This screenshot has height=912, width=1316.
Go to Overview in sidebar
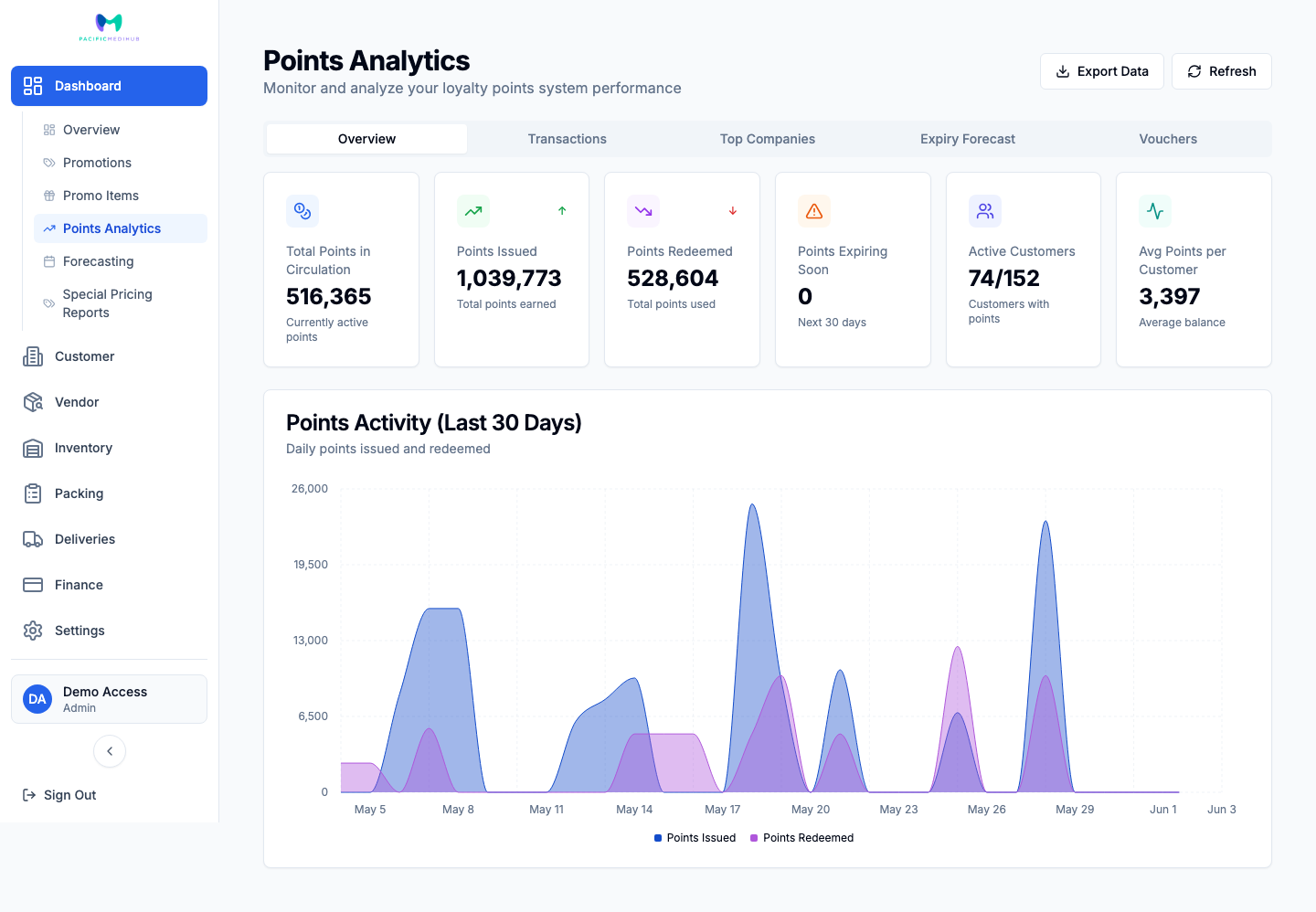click(121, 130)
